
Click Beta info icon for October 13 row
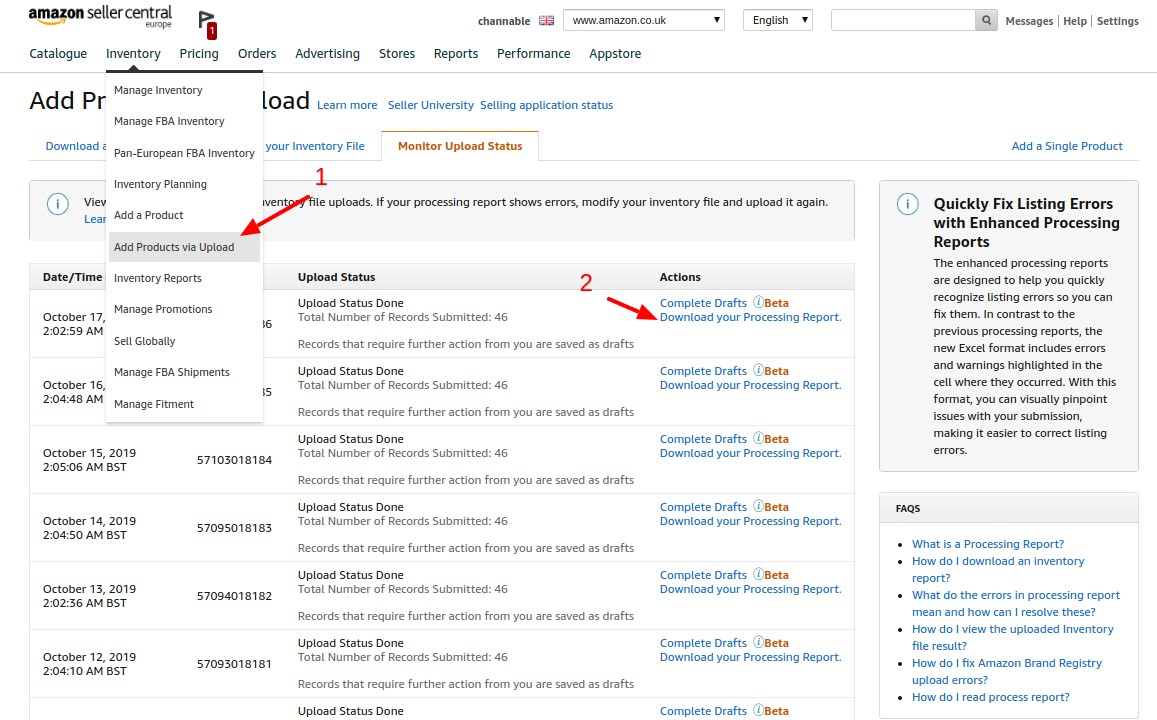pyautogui.click(x=758, y=574)
